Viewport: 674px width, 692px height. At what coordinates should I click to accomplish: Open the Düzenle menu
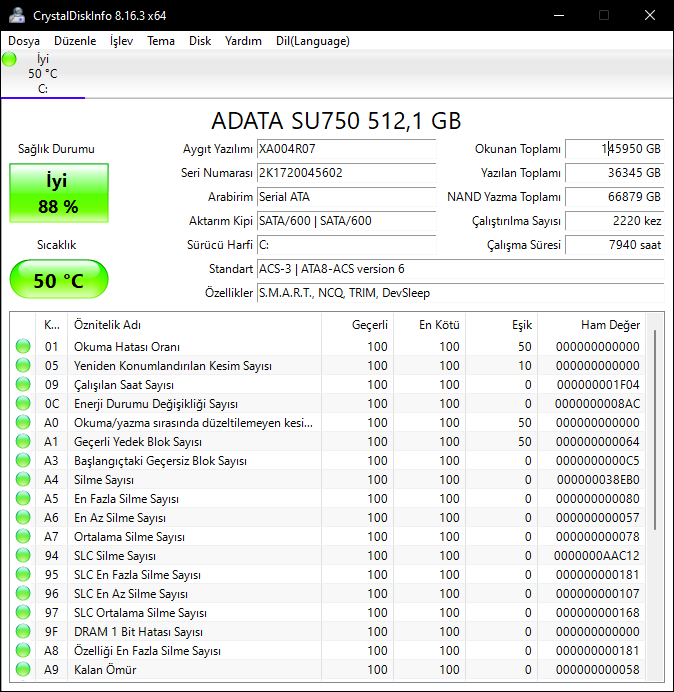75,41
